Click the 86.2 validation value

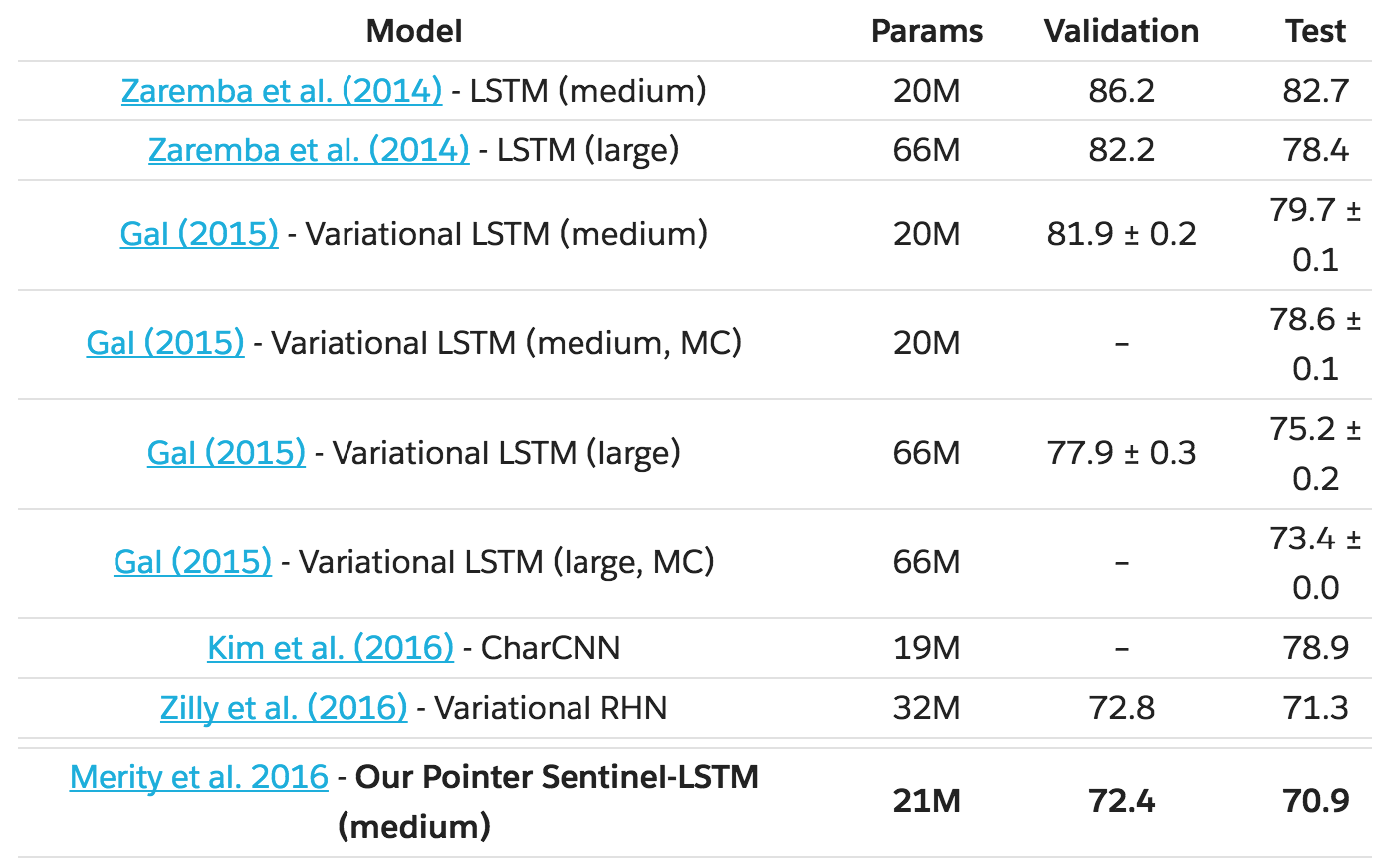pos(1121,91)
